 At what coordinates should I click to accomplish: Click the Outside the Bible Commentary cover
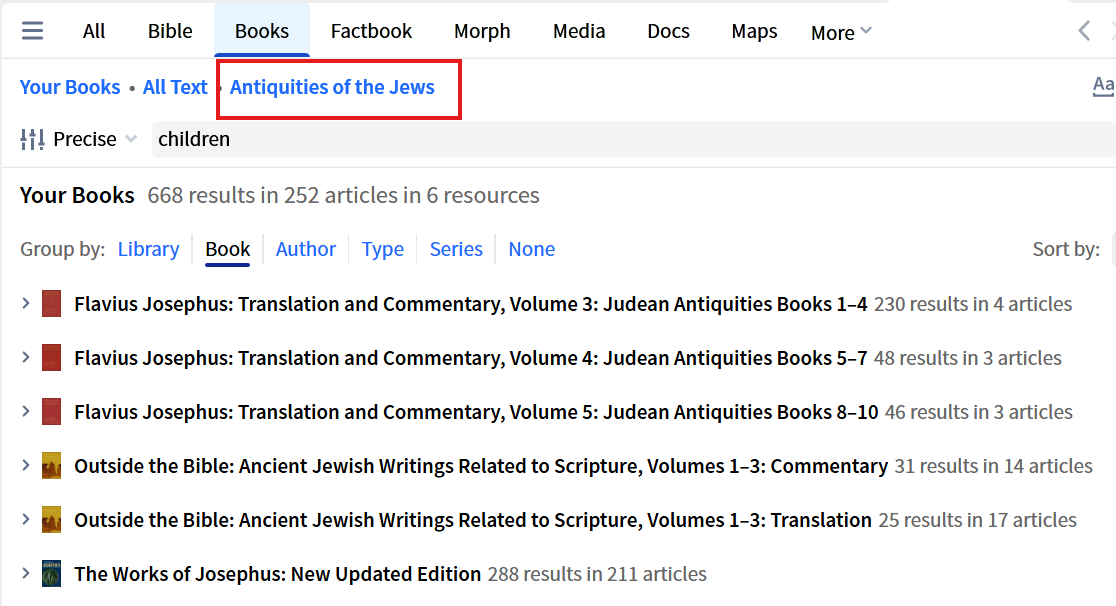coord(51,466)
